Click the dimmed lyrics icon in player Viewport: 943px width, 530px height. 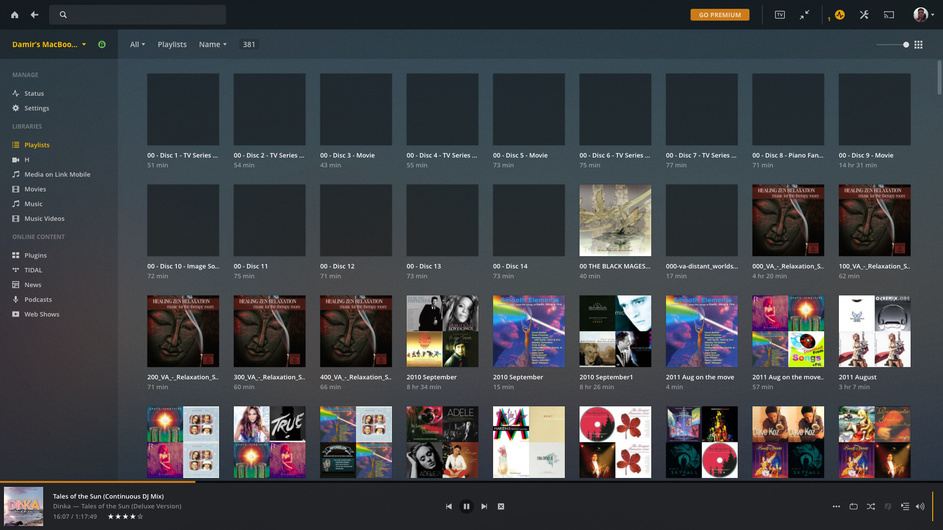tap(888, 507)
